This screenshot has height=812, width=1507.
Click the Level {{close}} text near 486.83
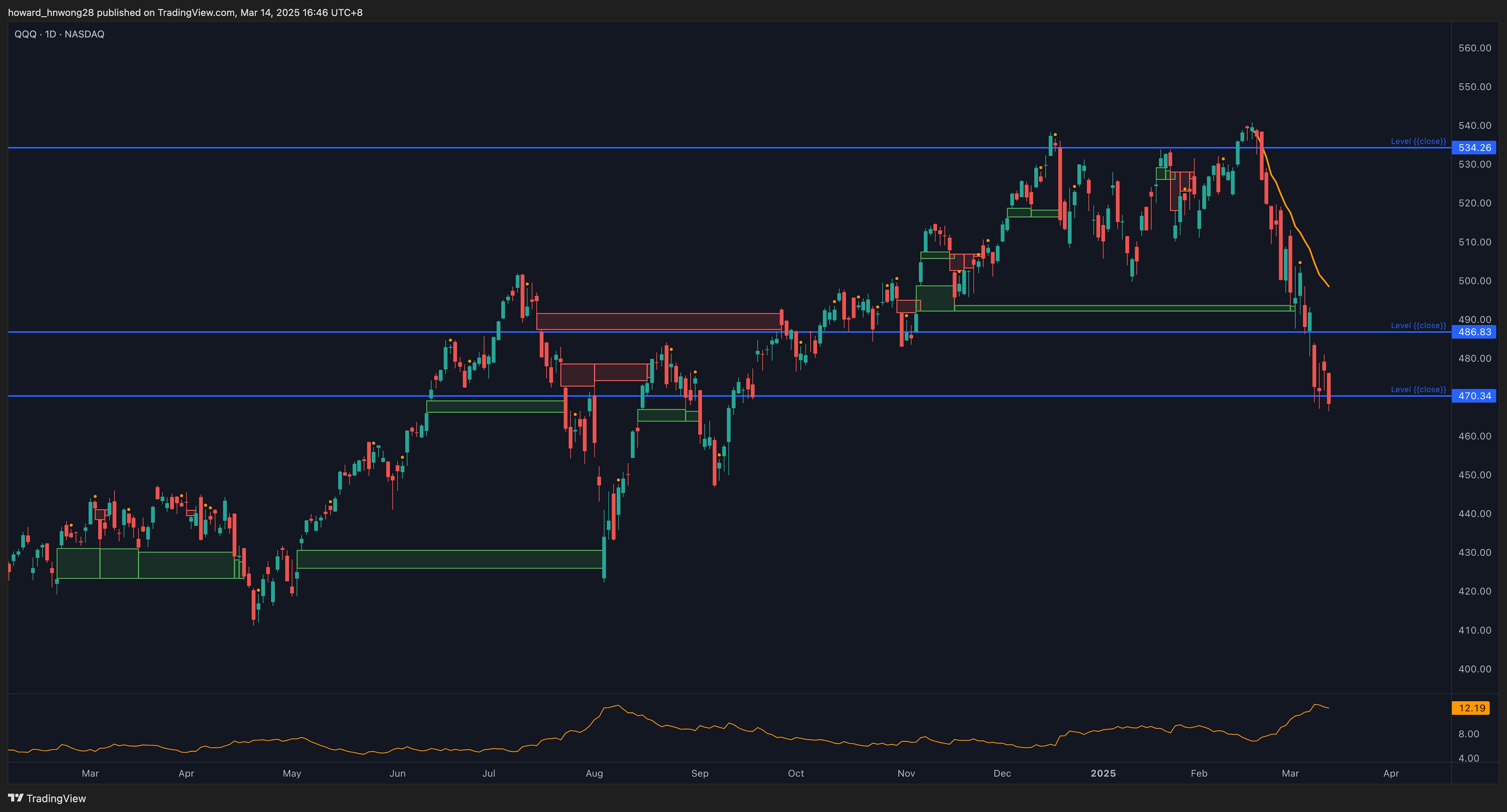pyautogui.click(x=1418, y=326)
